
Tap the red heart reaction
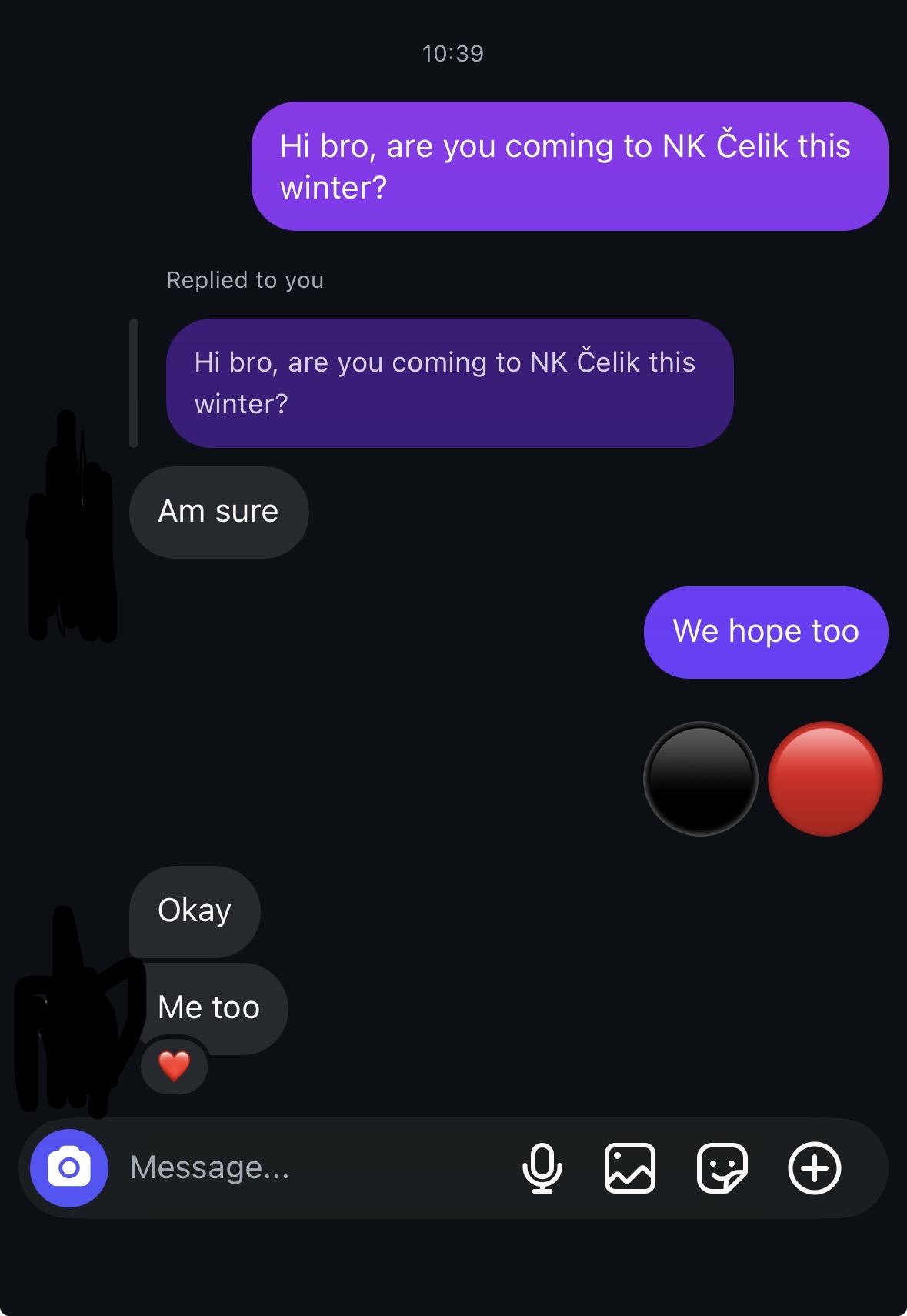[175, 1067]
